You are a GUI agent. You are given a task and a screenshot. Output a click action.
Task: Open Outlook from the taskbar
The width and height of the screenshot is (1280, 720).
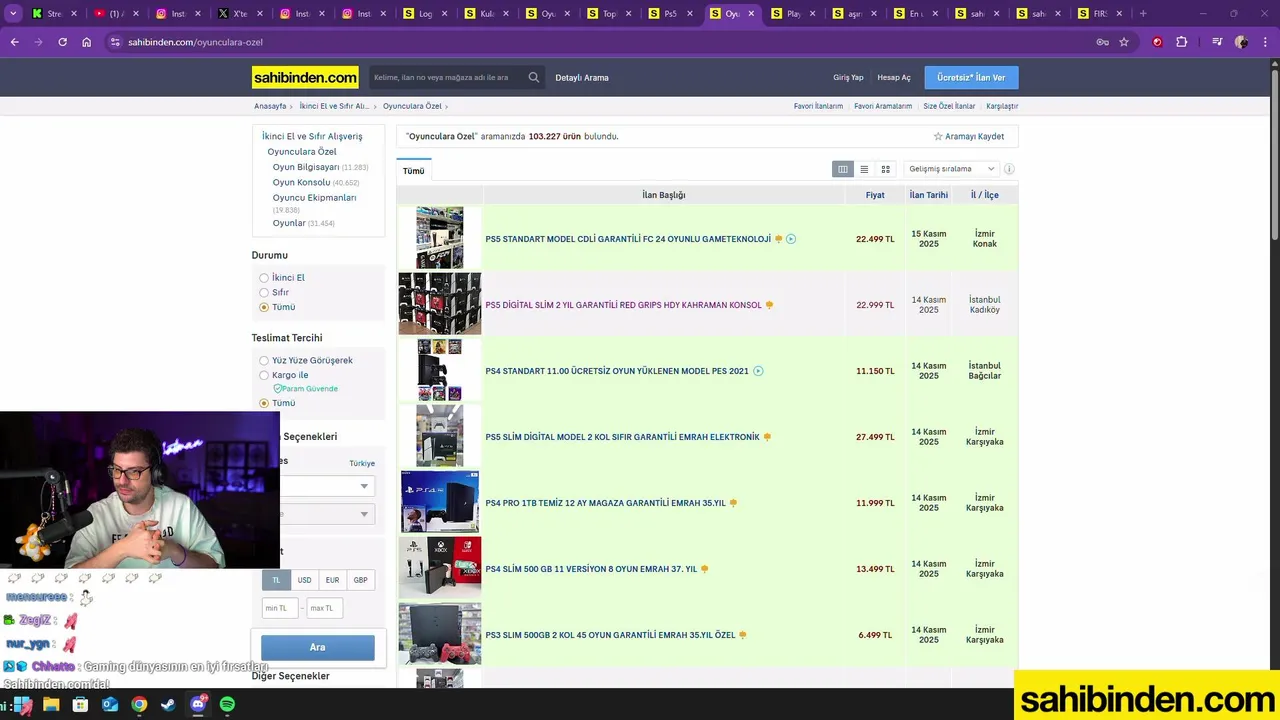point(110,704)
